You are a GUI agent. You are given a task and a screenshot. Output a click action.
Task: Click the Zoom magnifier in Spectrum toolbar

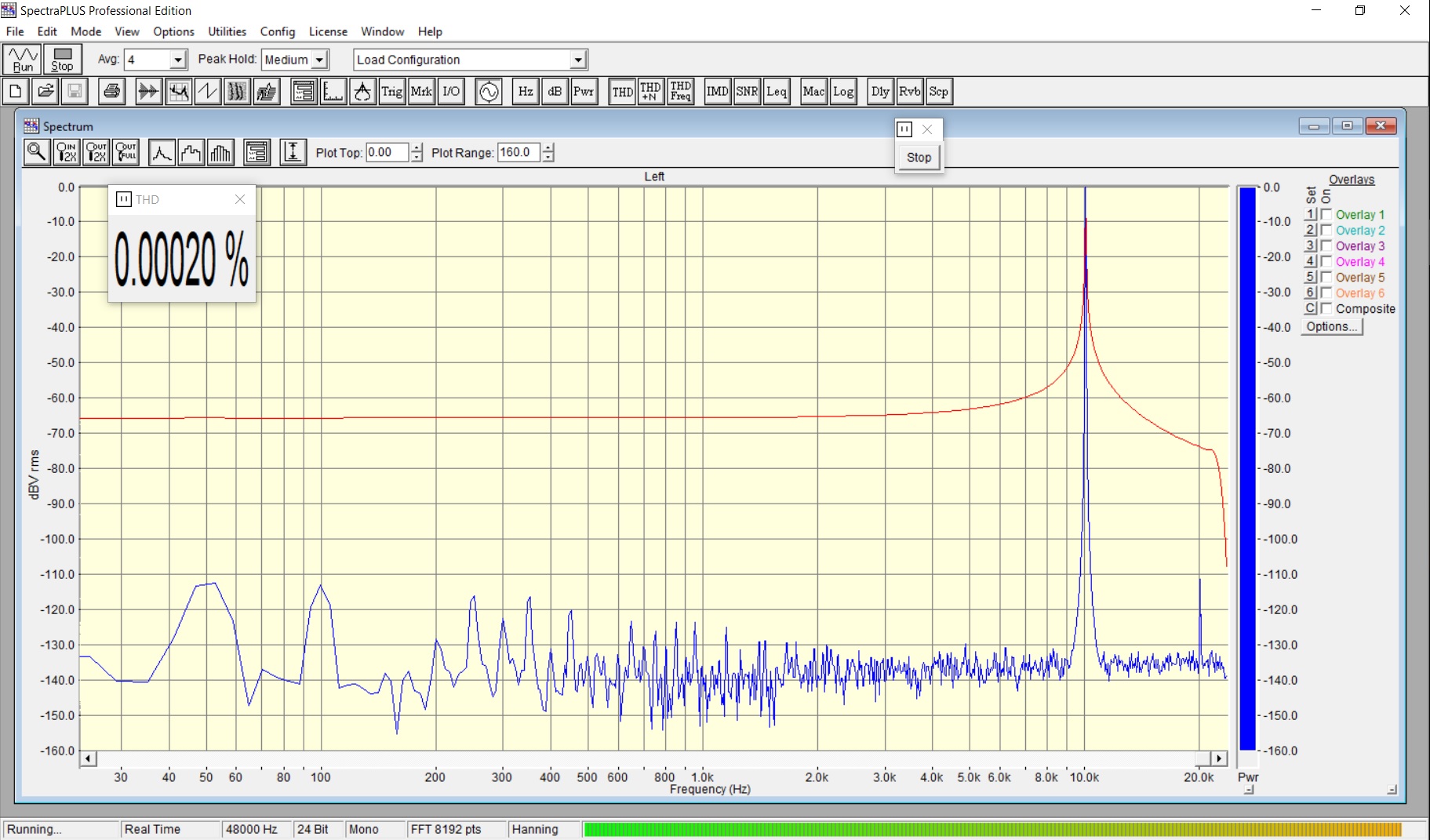click(37, 152)
